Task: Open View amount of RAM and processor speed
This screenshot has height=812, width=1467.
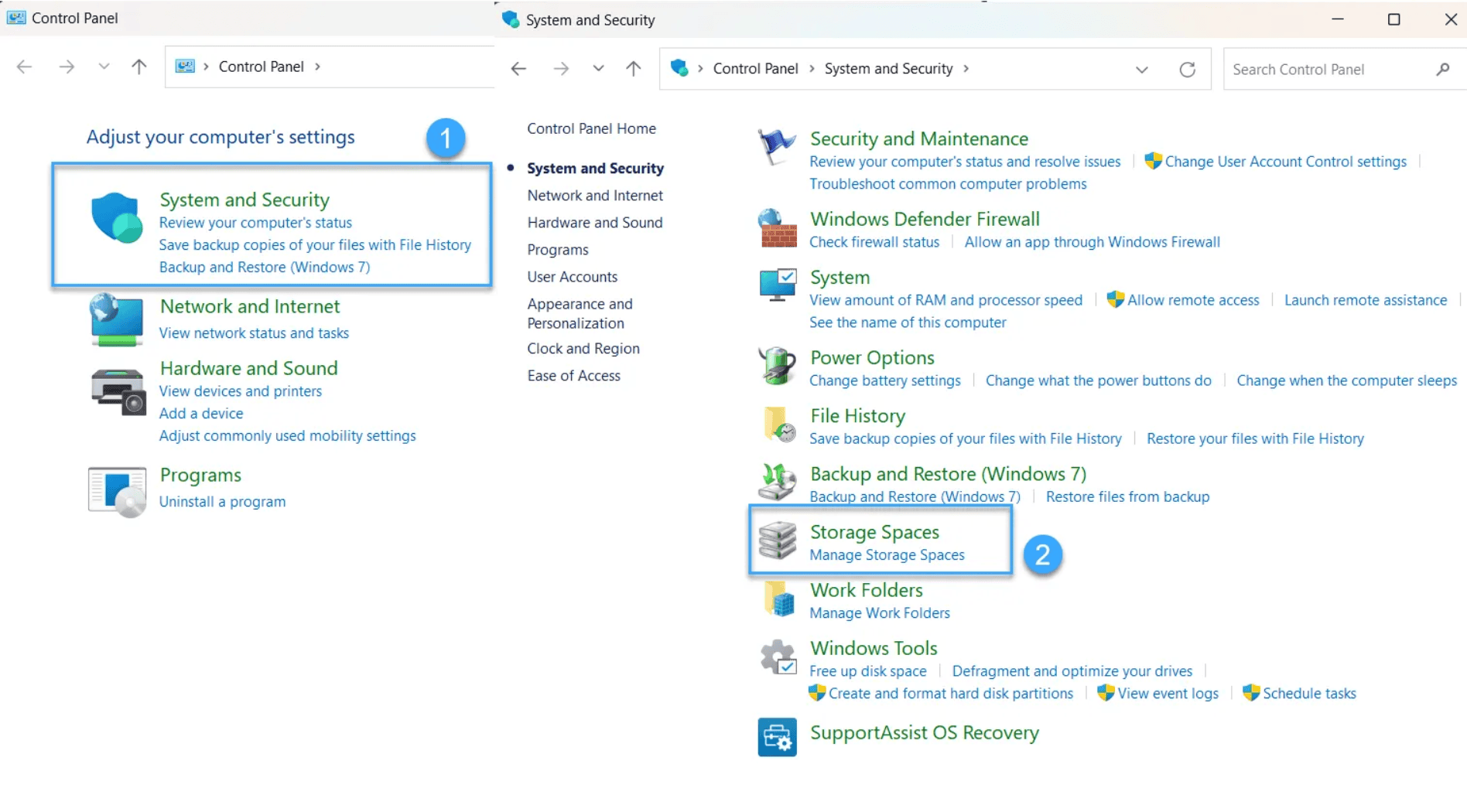Action: [x=946, y=300]
